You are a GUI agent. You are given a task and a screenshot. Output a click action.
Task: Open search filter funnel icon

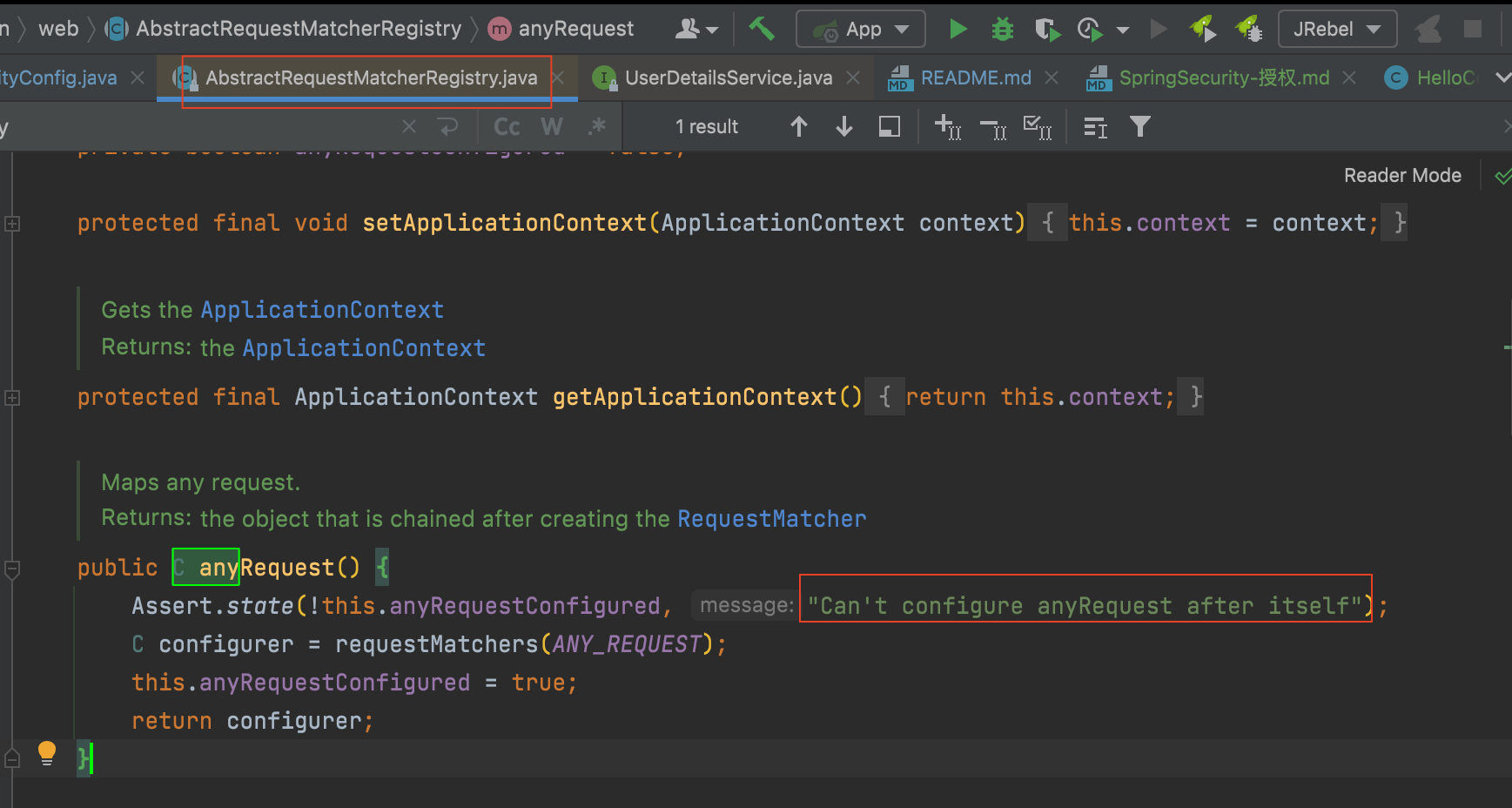click(1139, 127)
